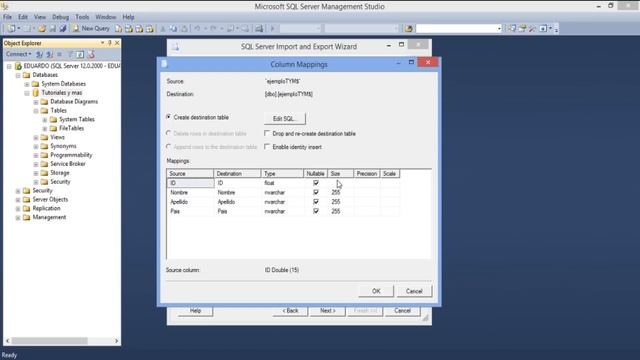The height and width of the screenshot is (360, 640).
Task: Click the Analysis Services DMX Query icon
Action: point(139,29)
